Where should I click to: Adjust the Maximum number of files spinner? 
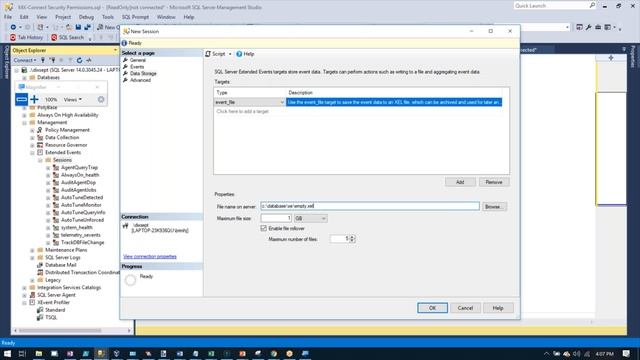[x=352, y=239]
